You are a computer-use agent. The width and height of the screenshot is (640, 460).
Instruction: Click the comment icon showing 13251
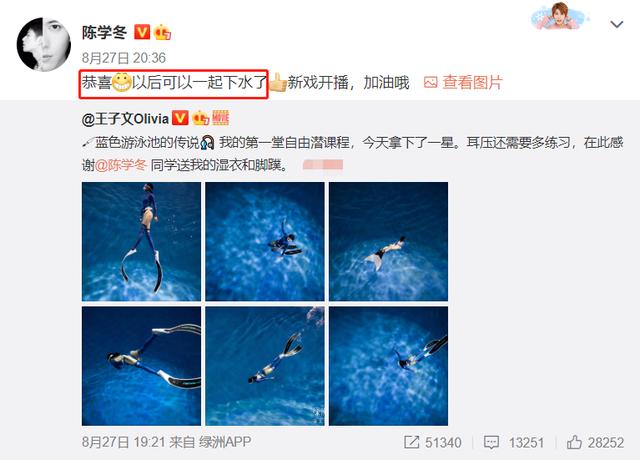click(491, 442)
